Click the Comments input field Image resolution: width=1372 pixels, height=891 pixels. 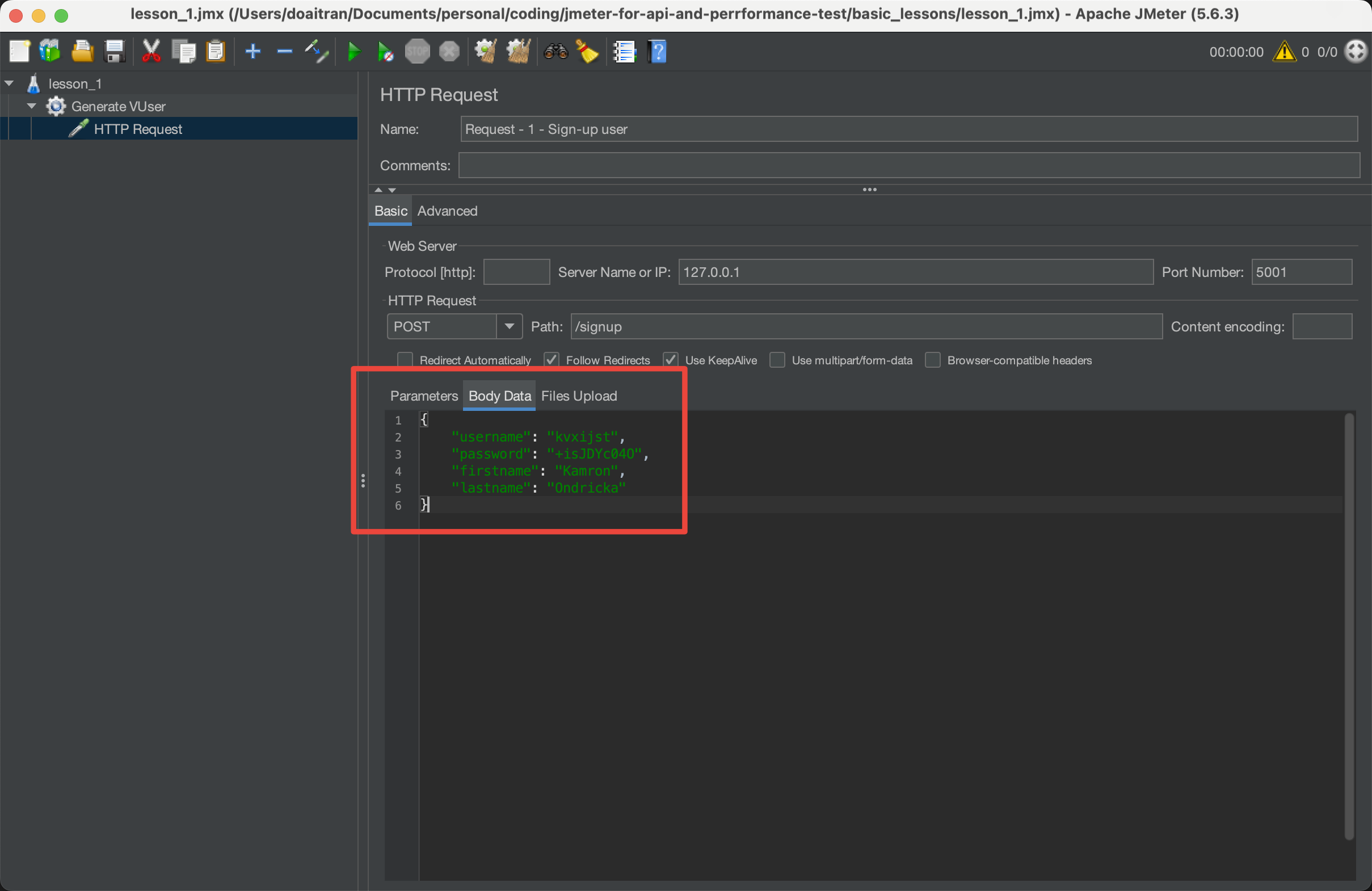pyautogui.click(x=908, y=166)
